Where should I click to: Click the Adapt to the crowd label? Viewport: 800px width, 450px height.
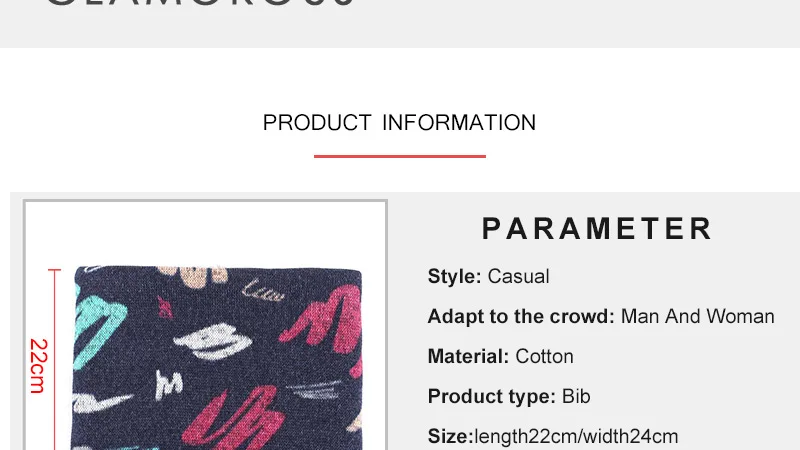[x=521, y=316]
